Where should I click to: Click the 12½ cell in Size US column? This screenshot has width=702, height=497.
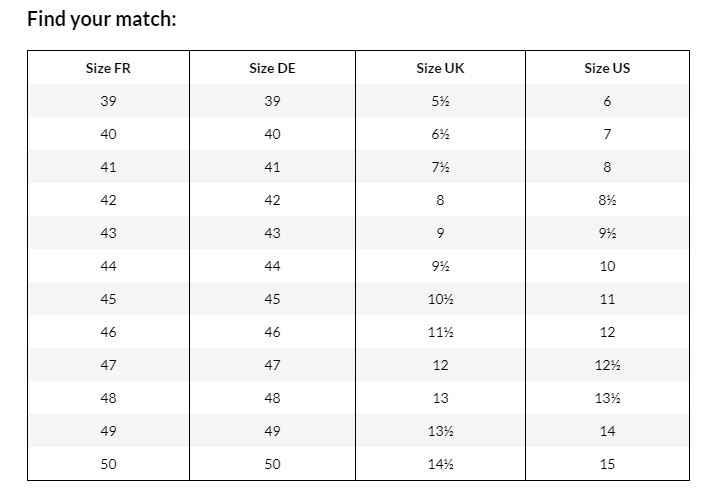pos(607,365)
